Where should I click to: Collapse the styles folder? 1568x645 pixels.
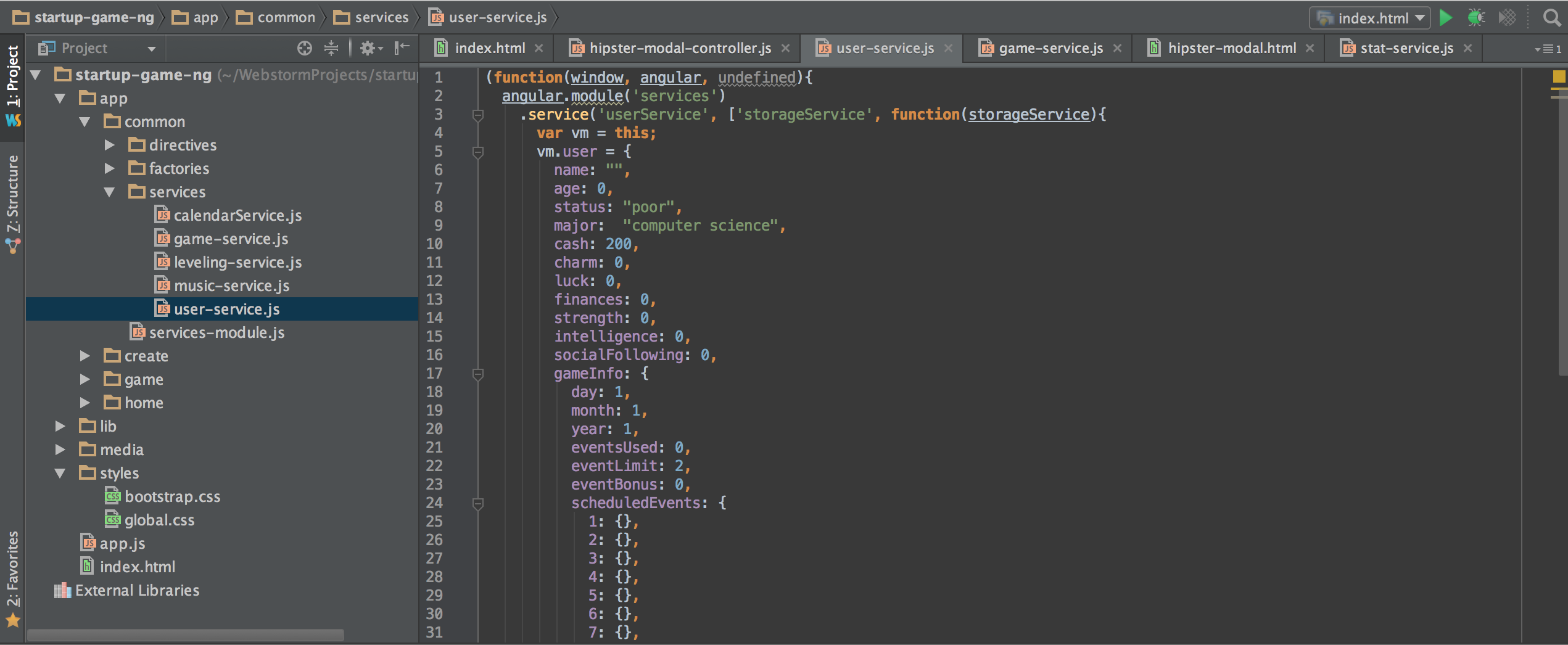pos(60,474)
